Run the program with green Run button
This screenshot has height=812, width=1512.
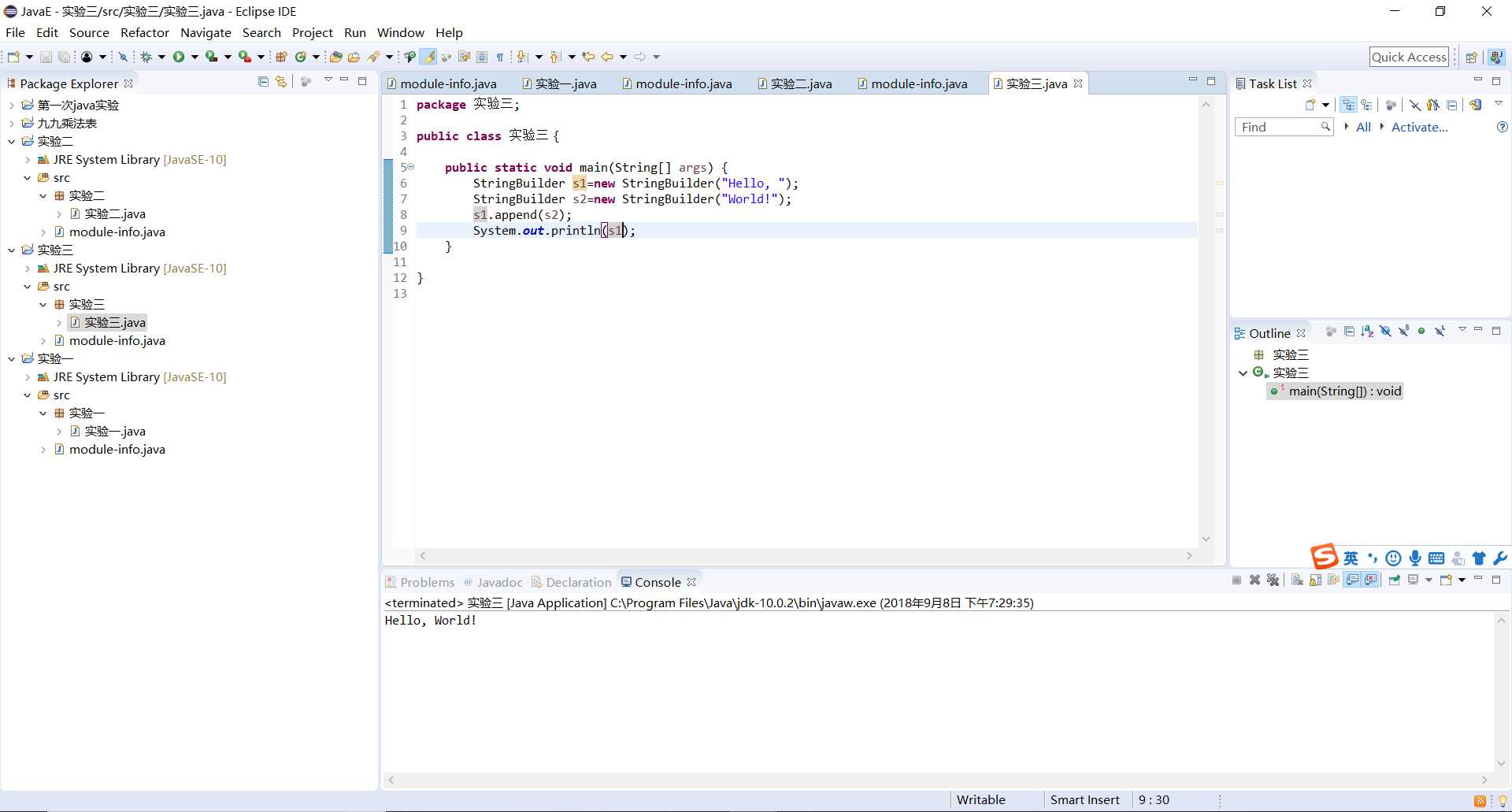tap(179, 57)
